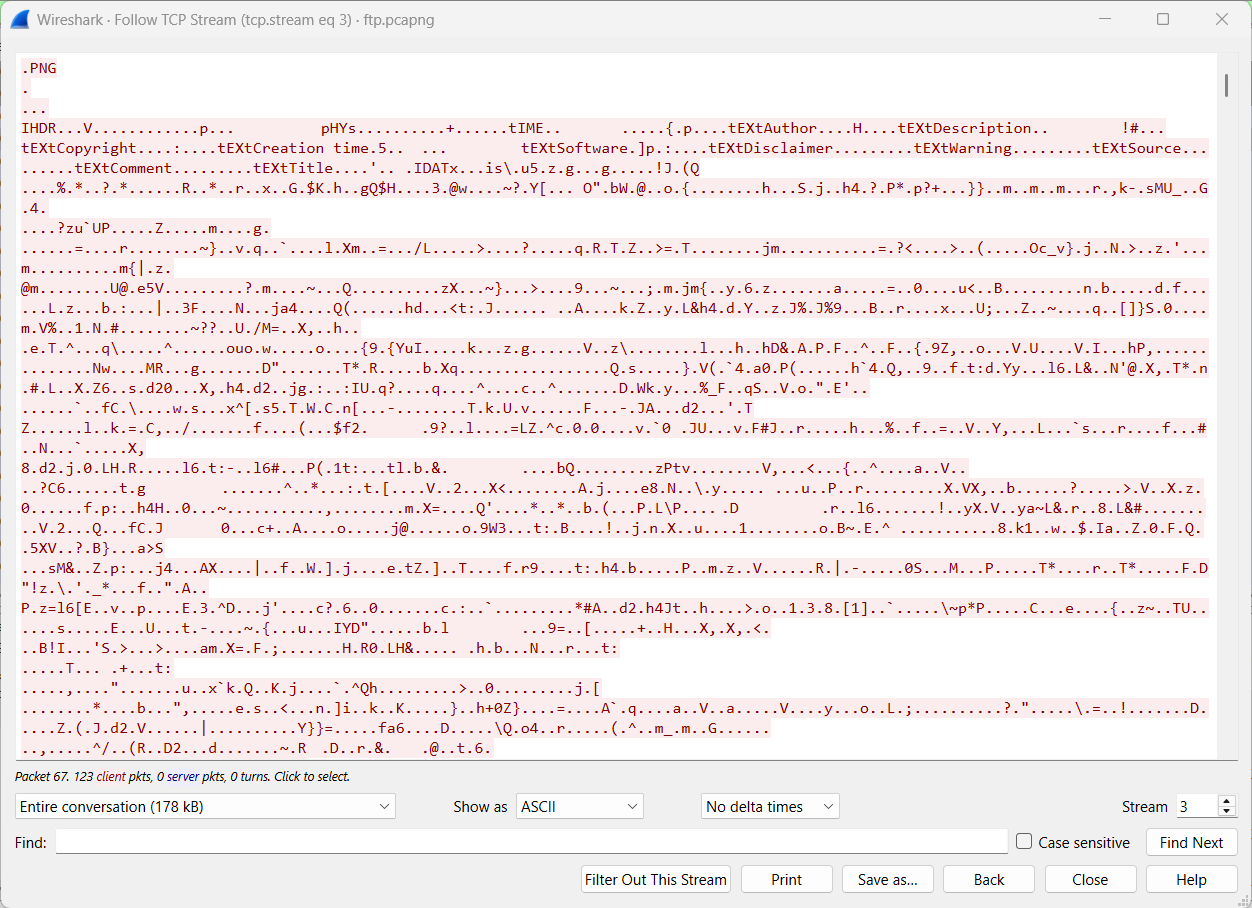Expand the Show as ASCII dropdown

tap(579, 806)
